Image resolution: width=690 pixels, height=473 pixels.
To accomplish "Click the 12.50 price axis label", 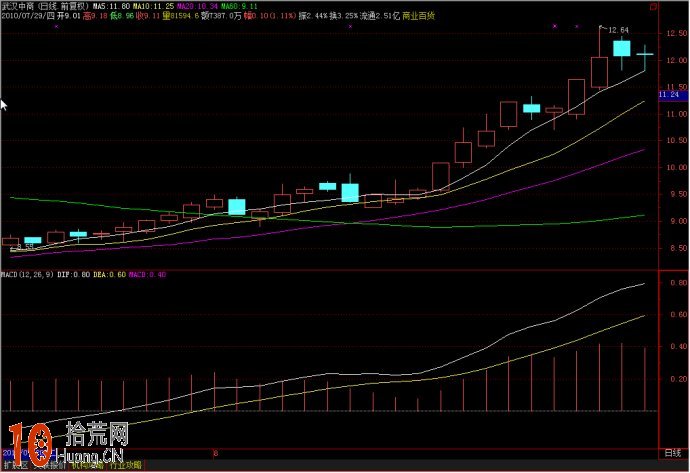I will point(676,33).
